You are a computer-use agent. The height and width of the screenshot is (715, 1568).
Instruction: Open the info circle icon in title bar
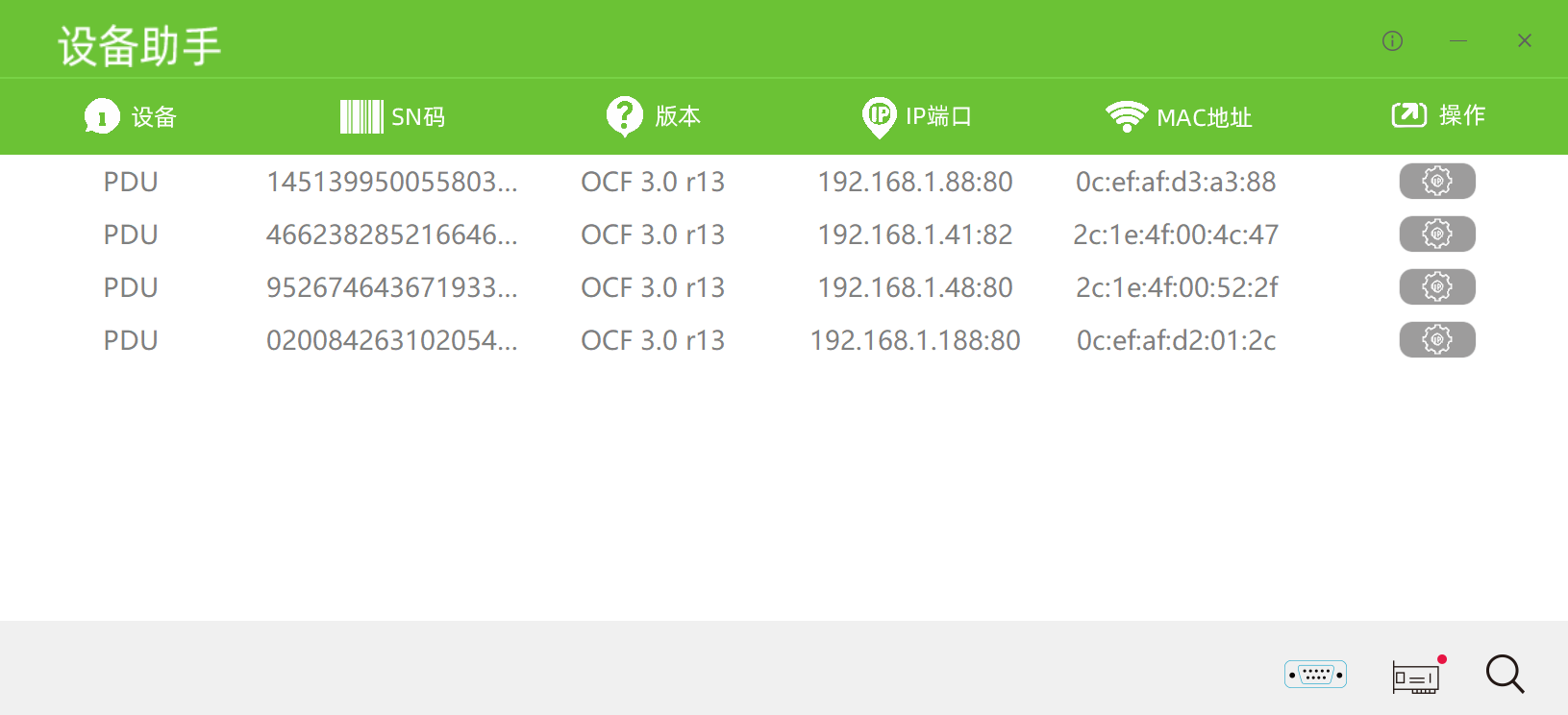tap(1392, 40)
